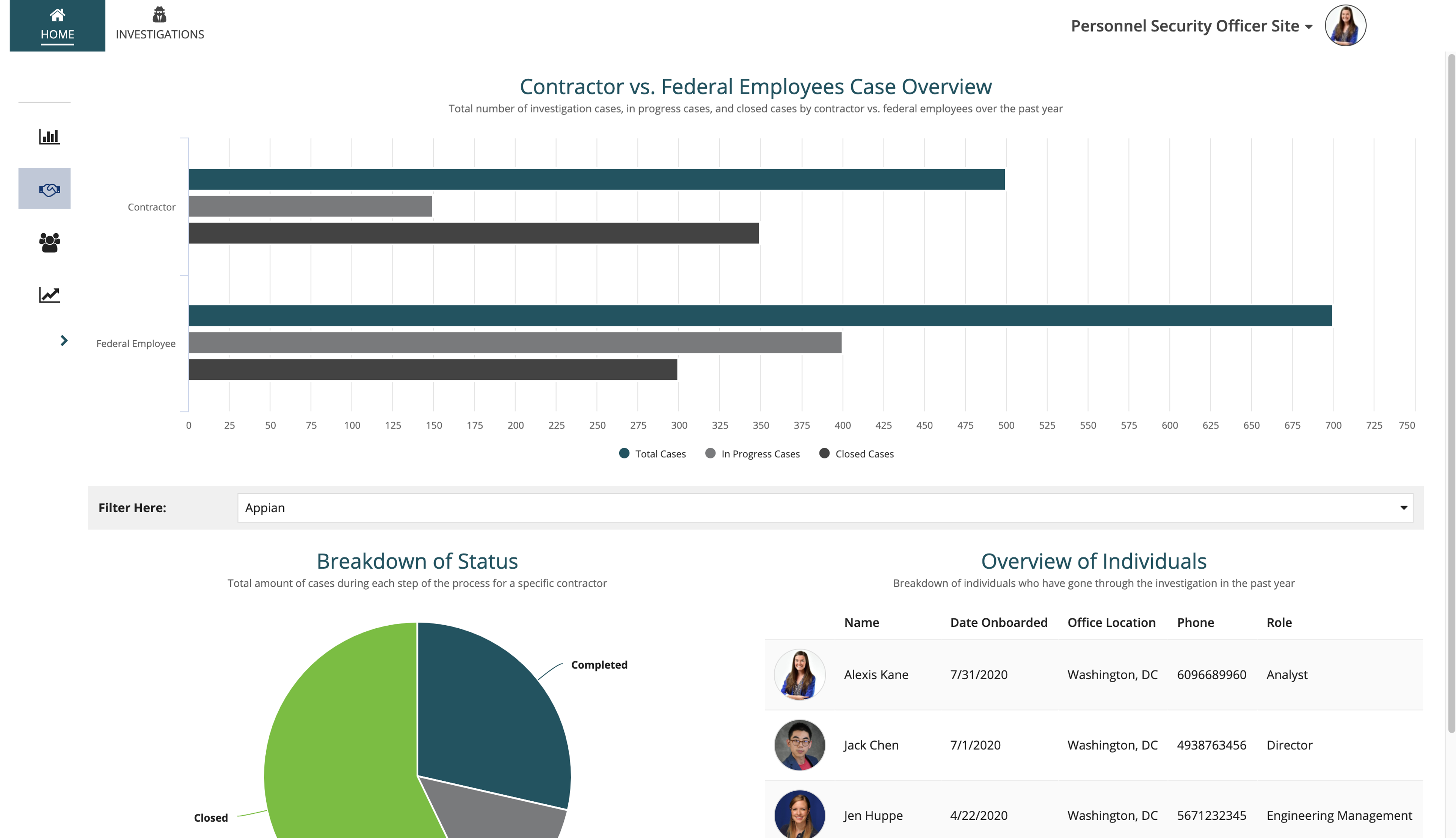
Task: Click the Closed pie label
Action: point(211,818)
